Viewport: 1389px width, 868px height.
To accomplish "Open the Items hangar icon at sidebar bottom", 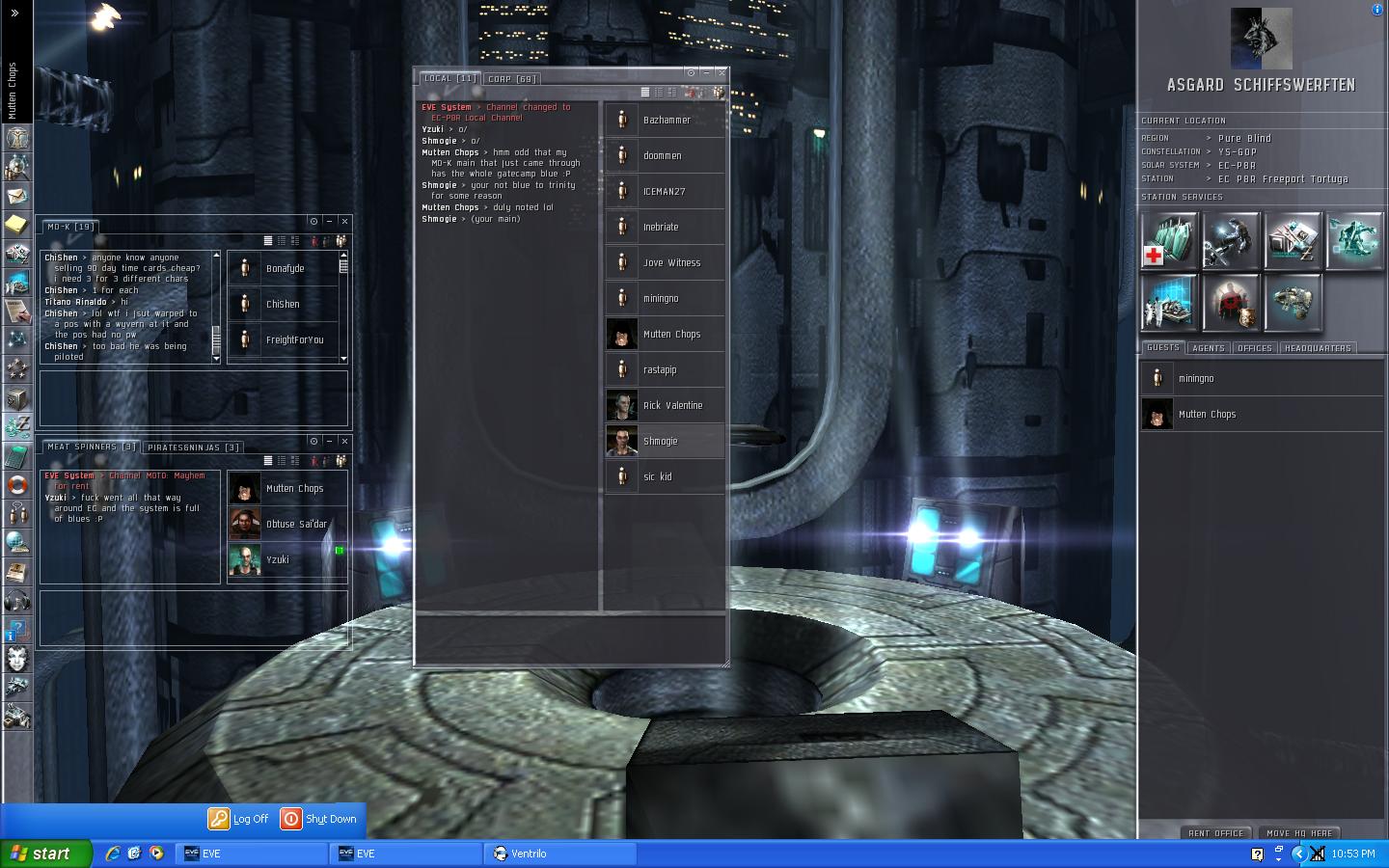I will click(17, 716).
